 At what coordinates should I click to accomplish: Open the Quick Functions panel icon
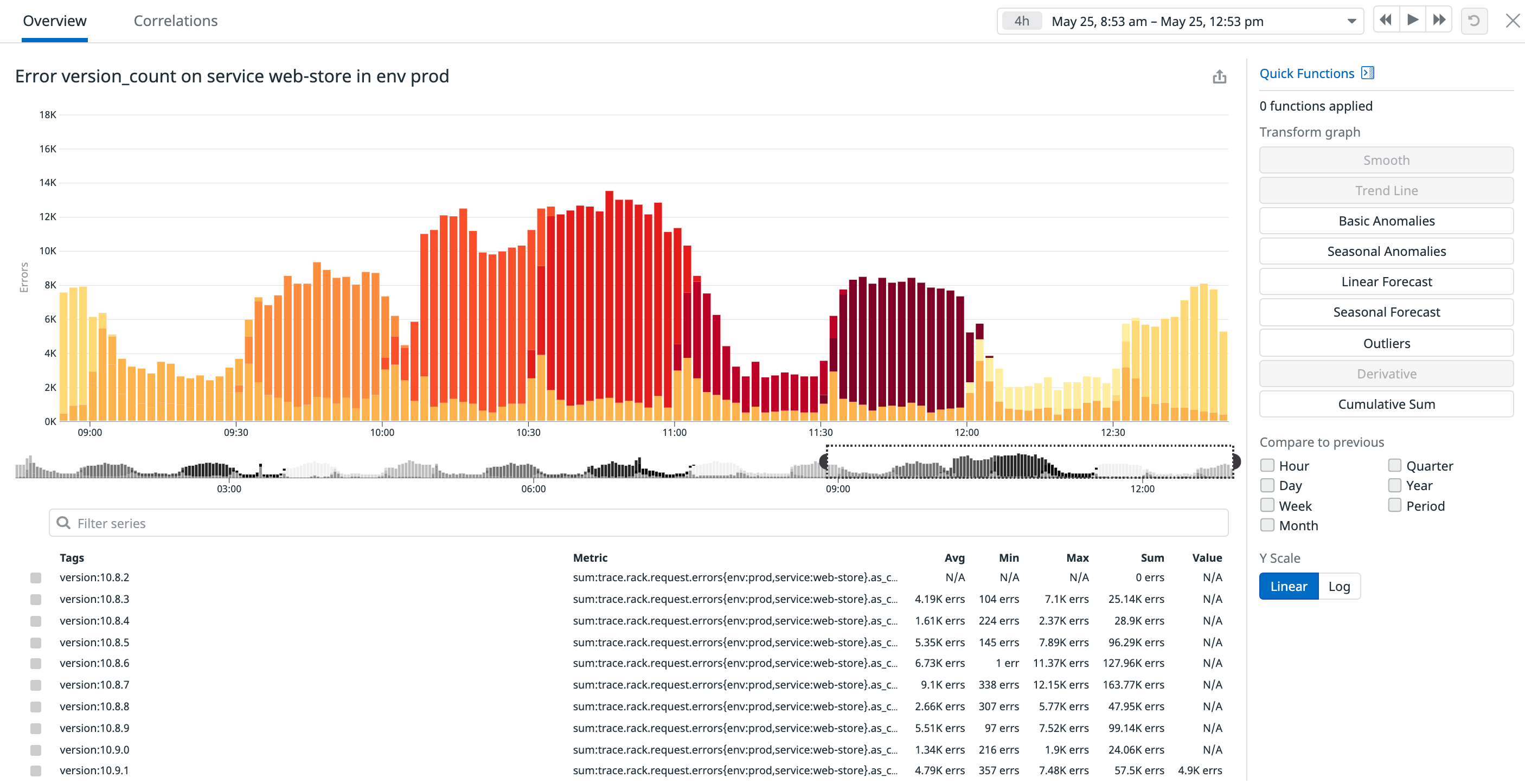coord(1368,72)
